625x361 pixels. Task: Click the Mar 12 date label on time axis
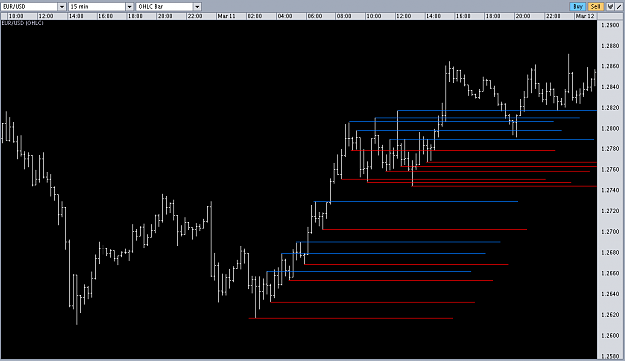tap(585, 16)
